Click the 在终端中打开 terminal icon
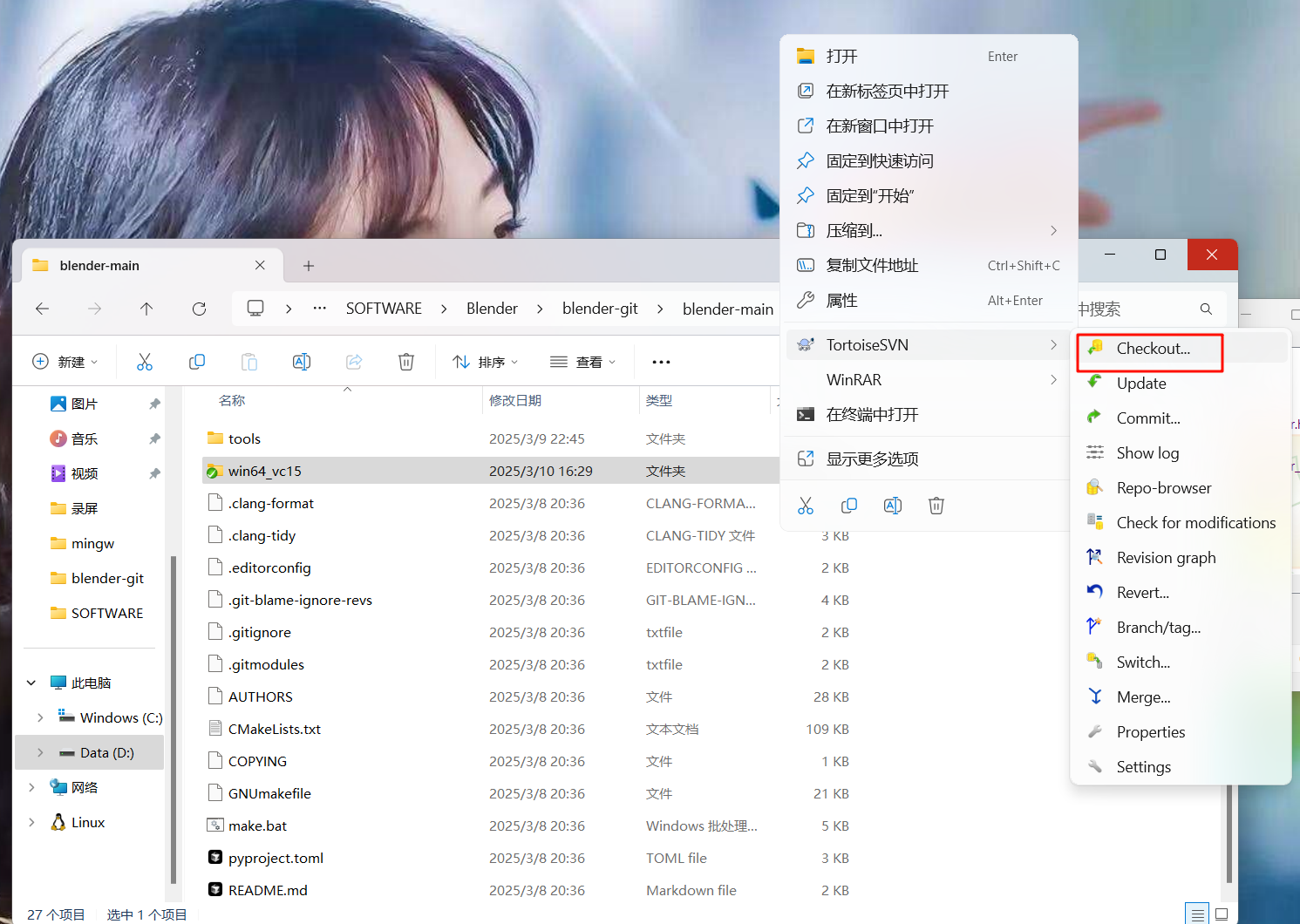 coord(806,414)
